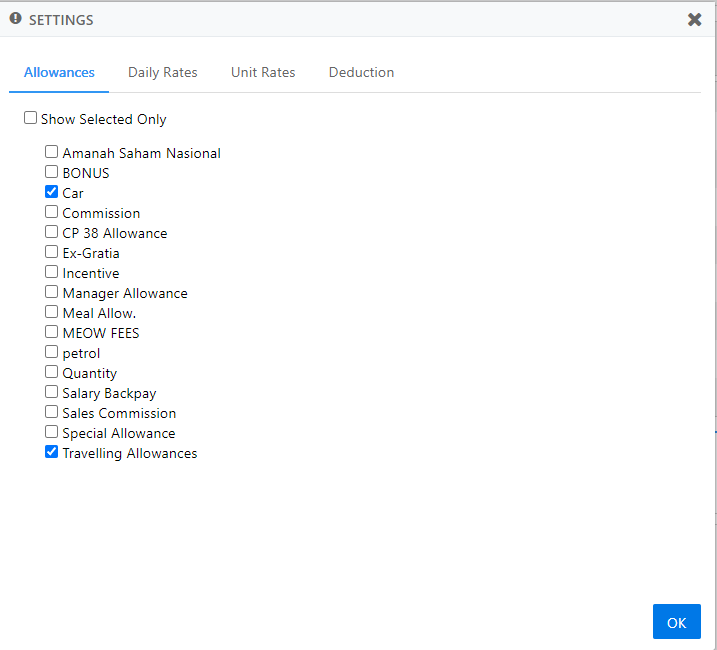The image size is (717, 650).
Task: Check the Special Allowance box
Action: coord(51,432)
